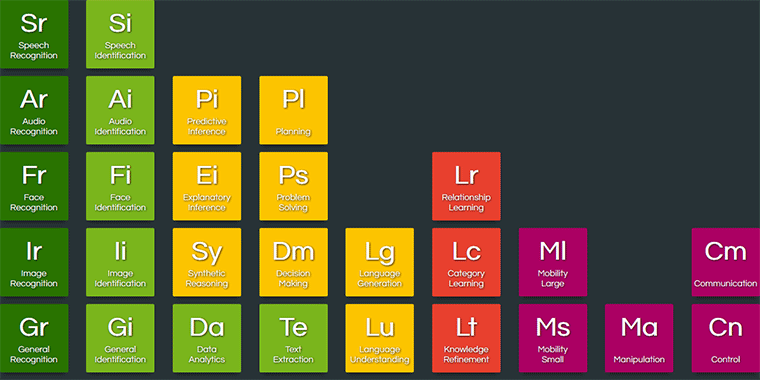Click the Si Speech Identification tile

tap(120, 34)
